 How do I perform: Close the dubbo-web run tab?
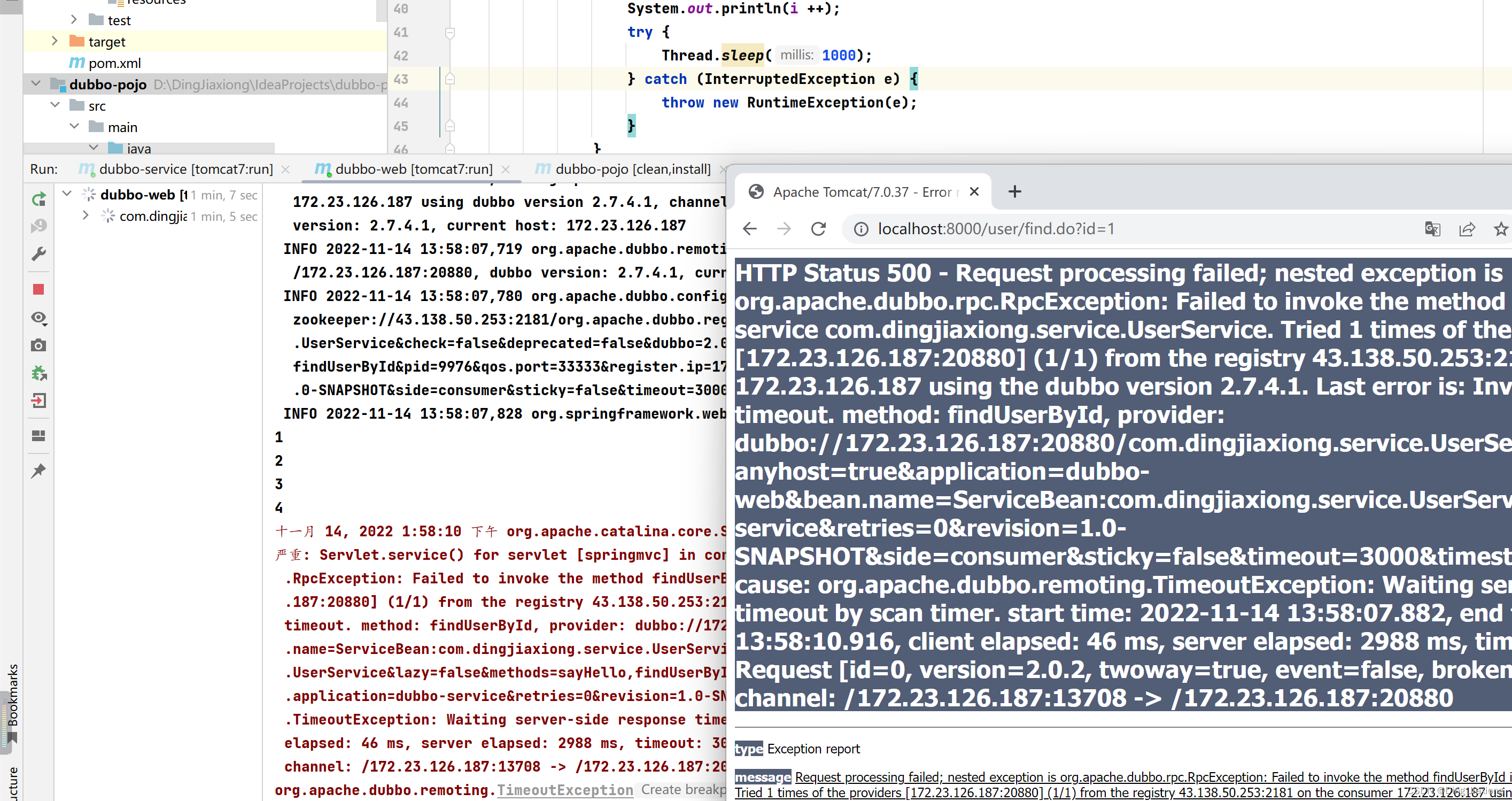pos(506,169)
